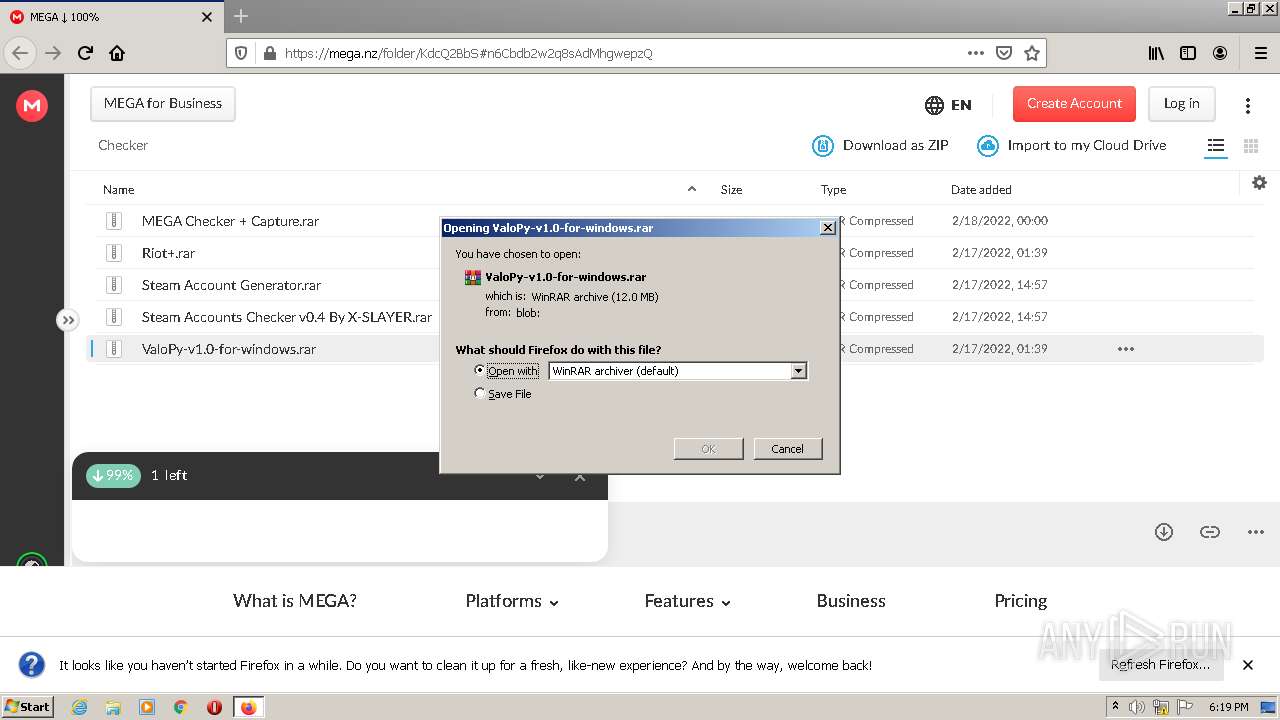
Task: Switch to list view
Action: (1216, 146)
